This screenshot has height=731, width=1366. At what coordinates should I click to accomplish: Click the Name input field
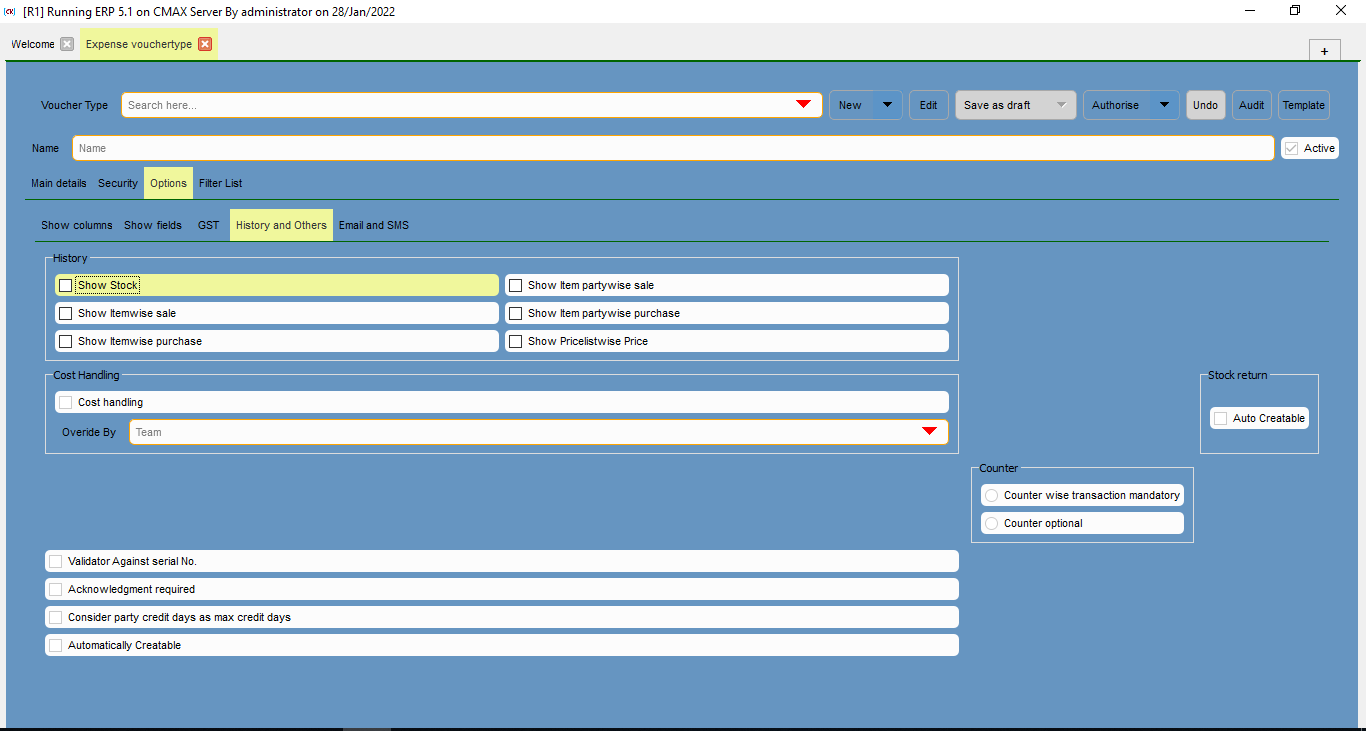[x=673, y=148]
